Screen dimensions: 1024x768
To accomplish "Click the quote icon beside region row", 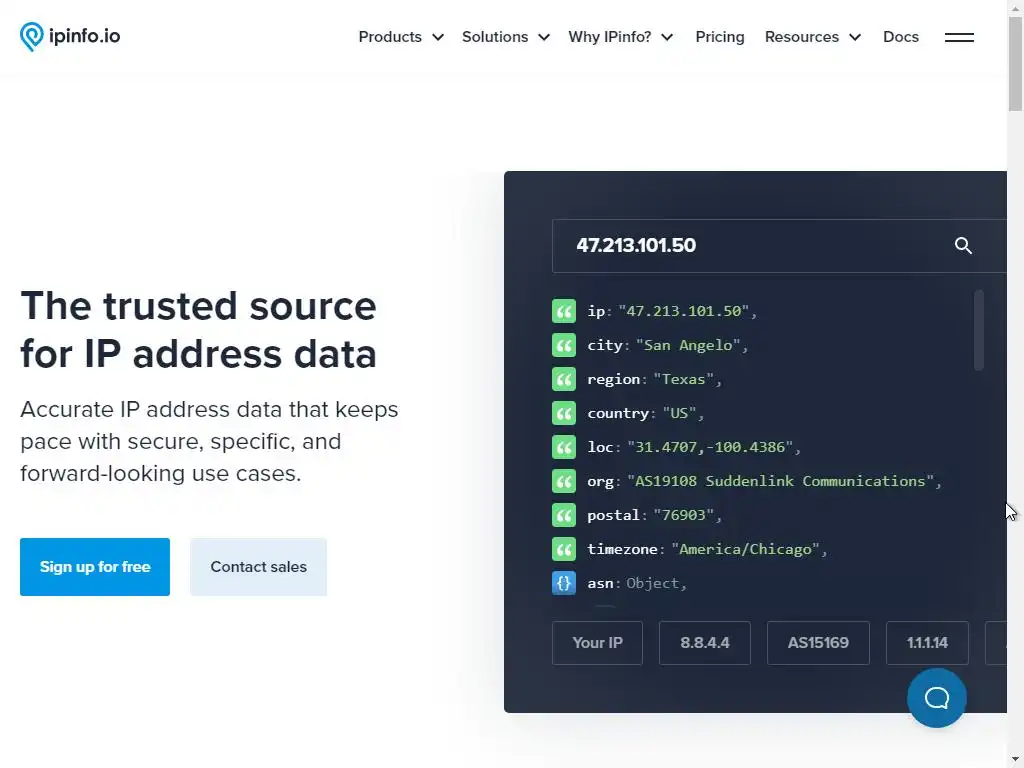I will coord(564,379).
